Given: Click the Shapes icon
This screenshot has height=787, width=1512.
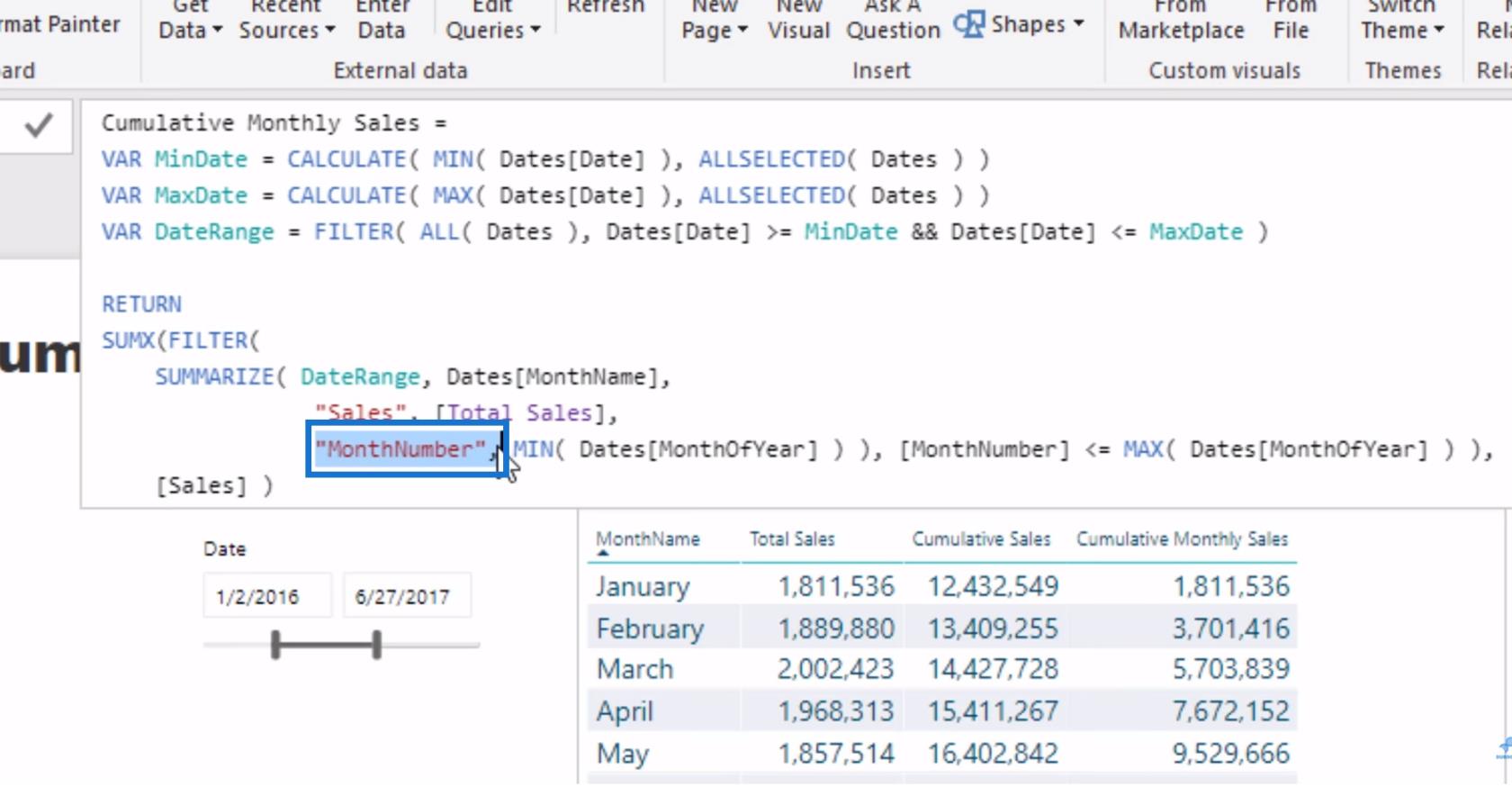Looking at the screenshot, I should click(968, 24).
